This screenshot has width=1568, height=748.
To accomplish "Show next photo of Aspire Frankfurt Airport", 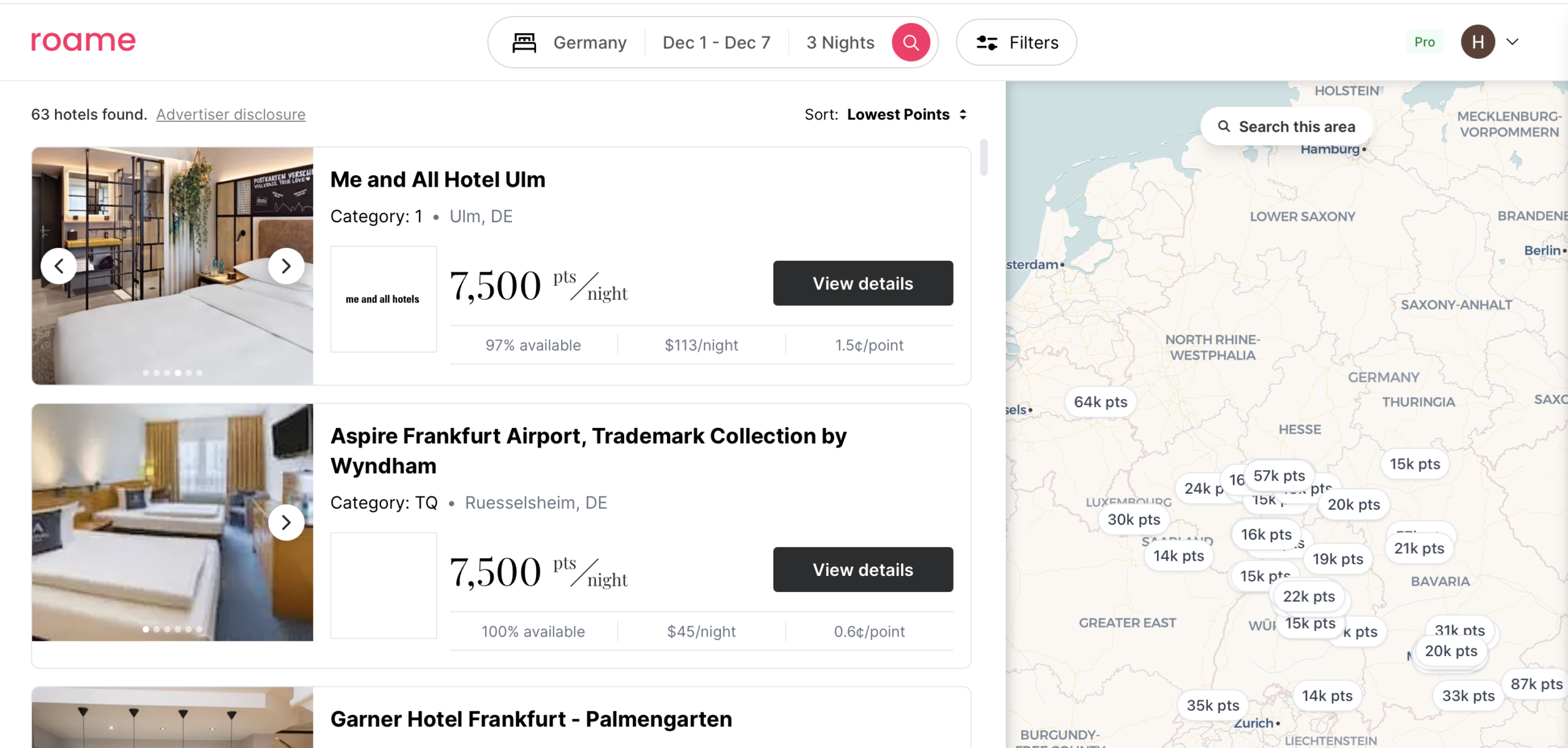I will (286, 522).
